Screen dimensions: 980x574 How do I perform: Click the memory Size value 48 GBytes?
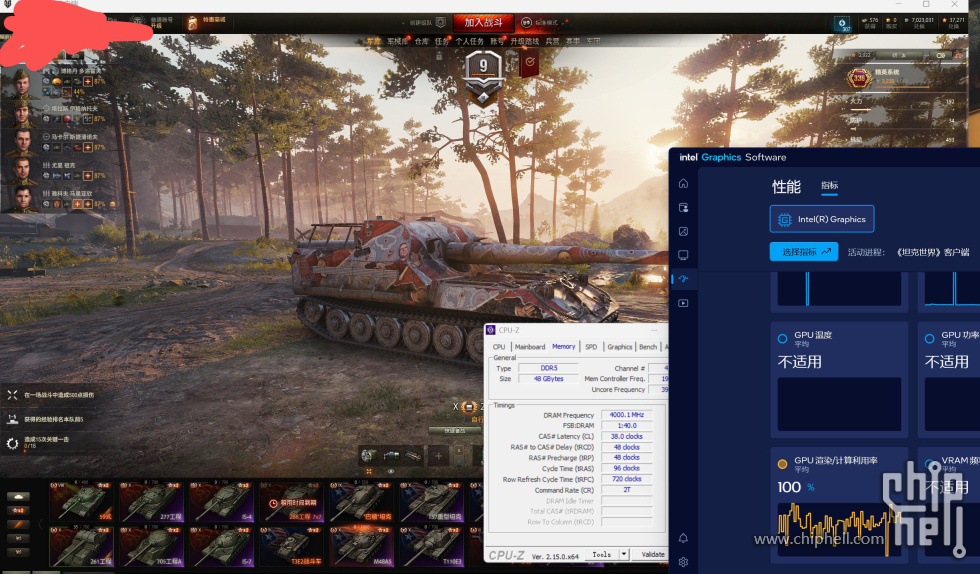pyautogui.click(x=548, y=379)
